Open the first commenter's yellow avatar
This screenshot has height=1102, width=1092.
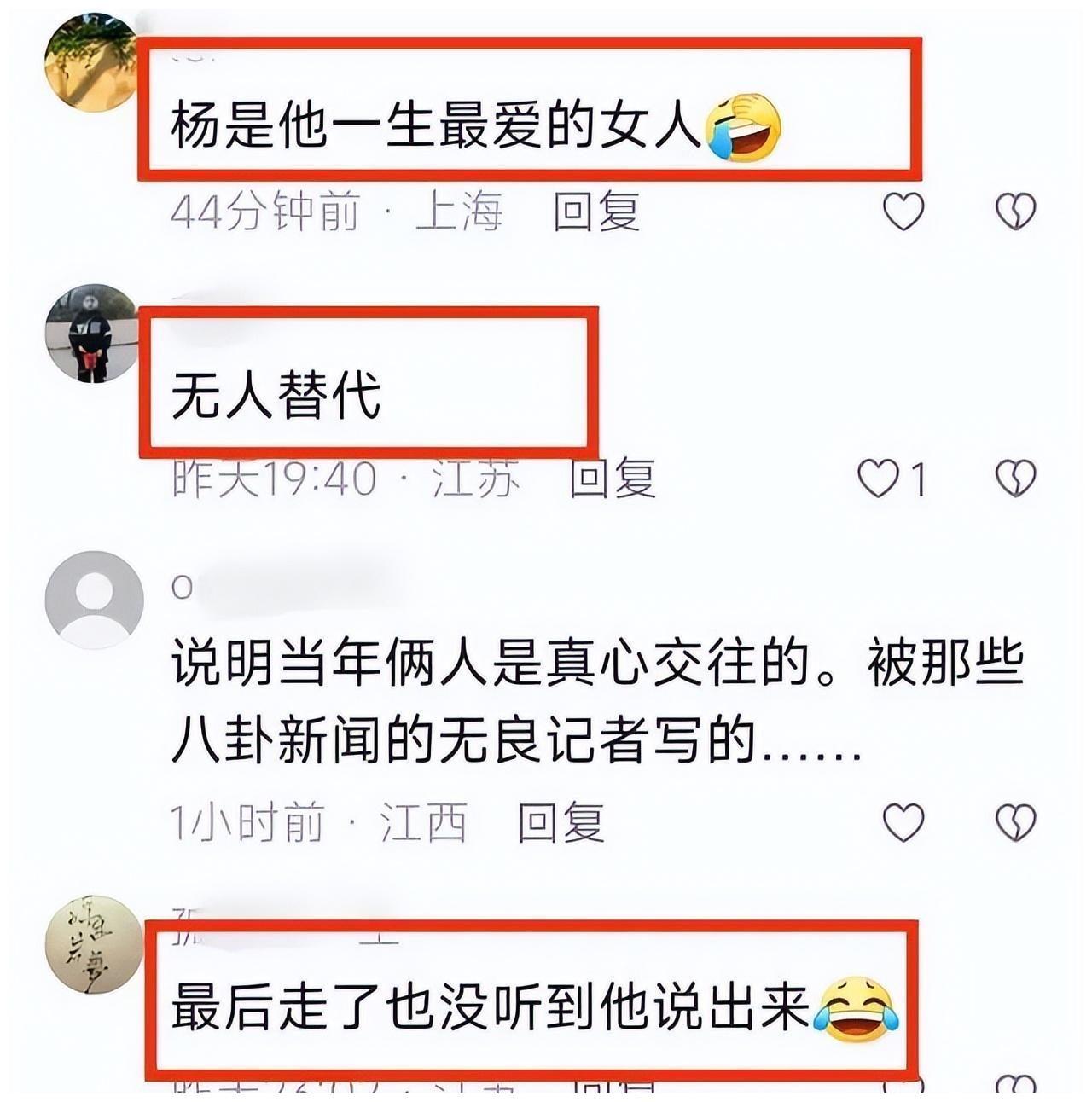[90, 61]
